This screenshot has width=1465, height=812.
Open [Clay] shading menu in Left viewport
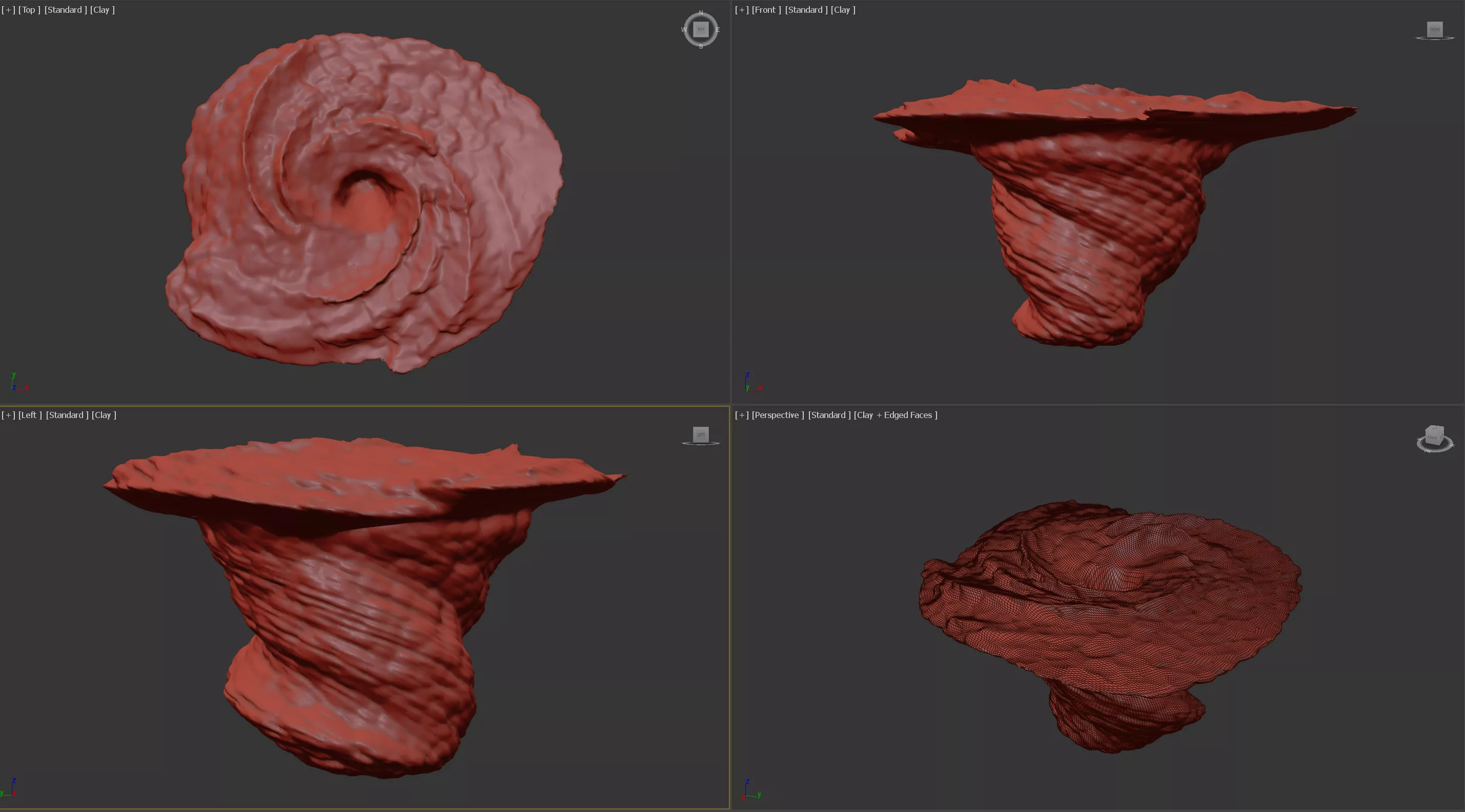click(x=104, y=415)
